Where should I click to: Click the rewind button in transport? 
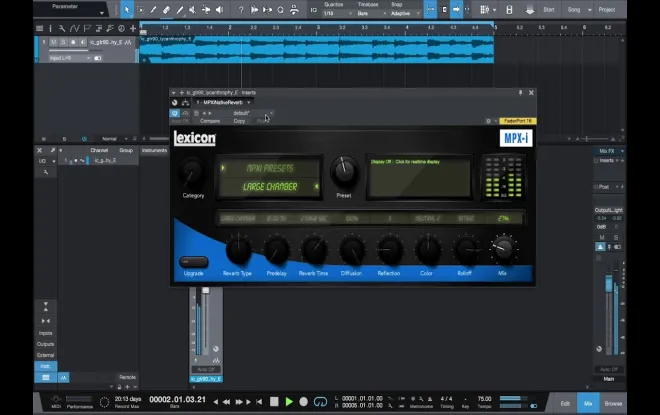[226, 402]
